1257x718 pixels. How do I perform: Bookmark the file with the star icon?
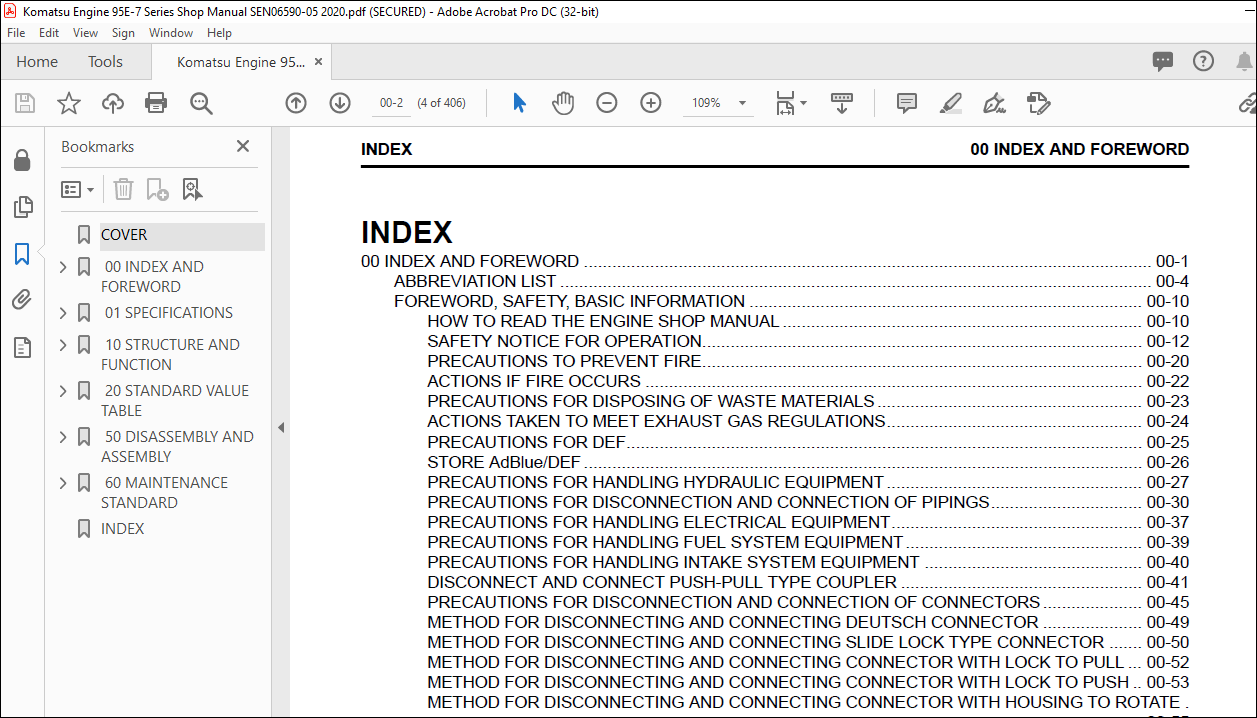click(x=68, y=103)
